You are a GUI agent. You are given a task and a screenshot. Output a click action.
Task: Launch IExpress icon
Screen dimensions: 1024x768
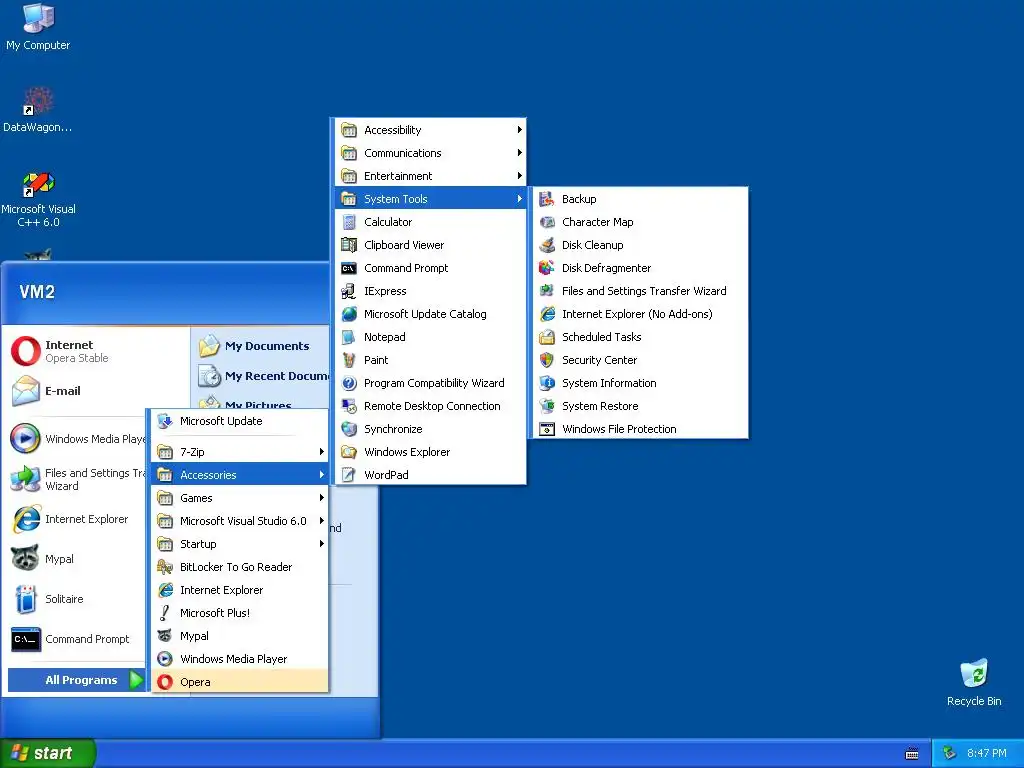(349, 291)
